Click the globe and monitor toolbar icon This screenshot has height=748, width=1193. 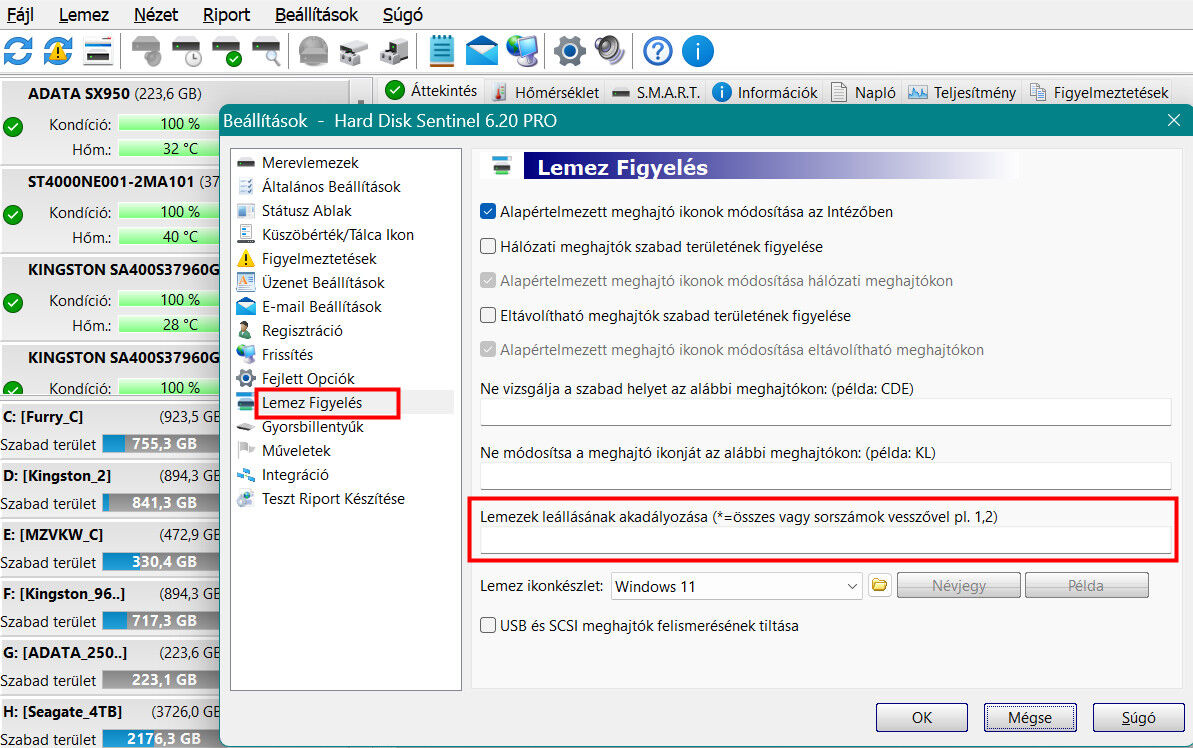point(523,51)
